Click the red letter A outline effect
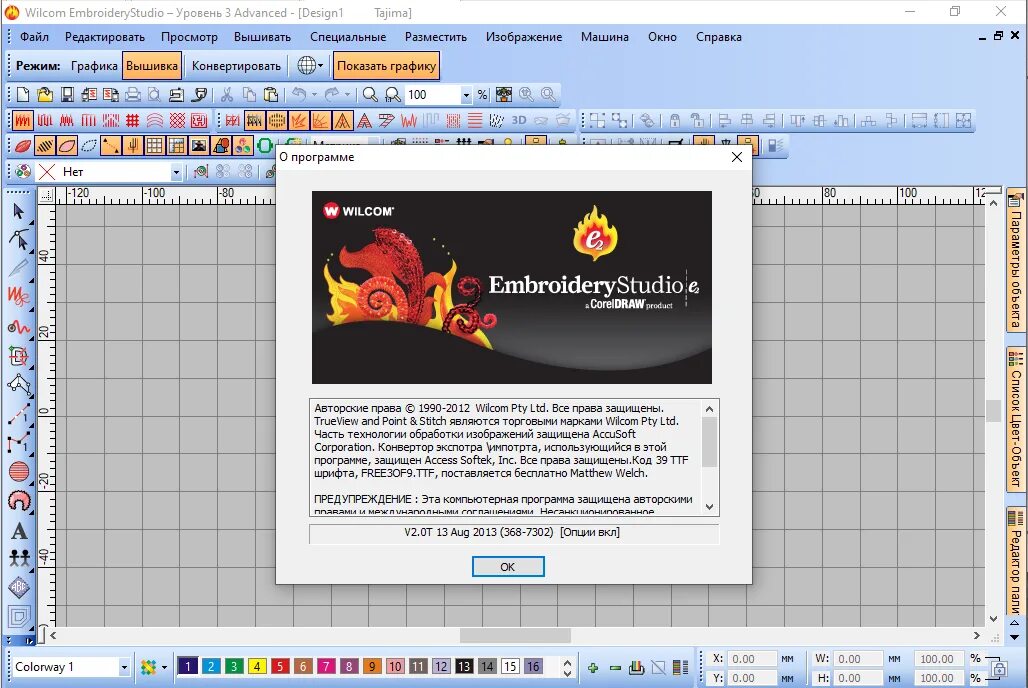 pyautogui.click(x=365, y=121)
